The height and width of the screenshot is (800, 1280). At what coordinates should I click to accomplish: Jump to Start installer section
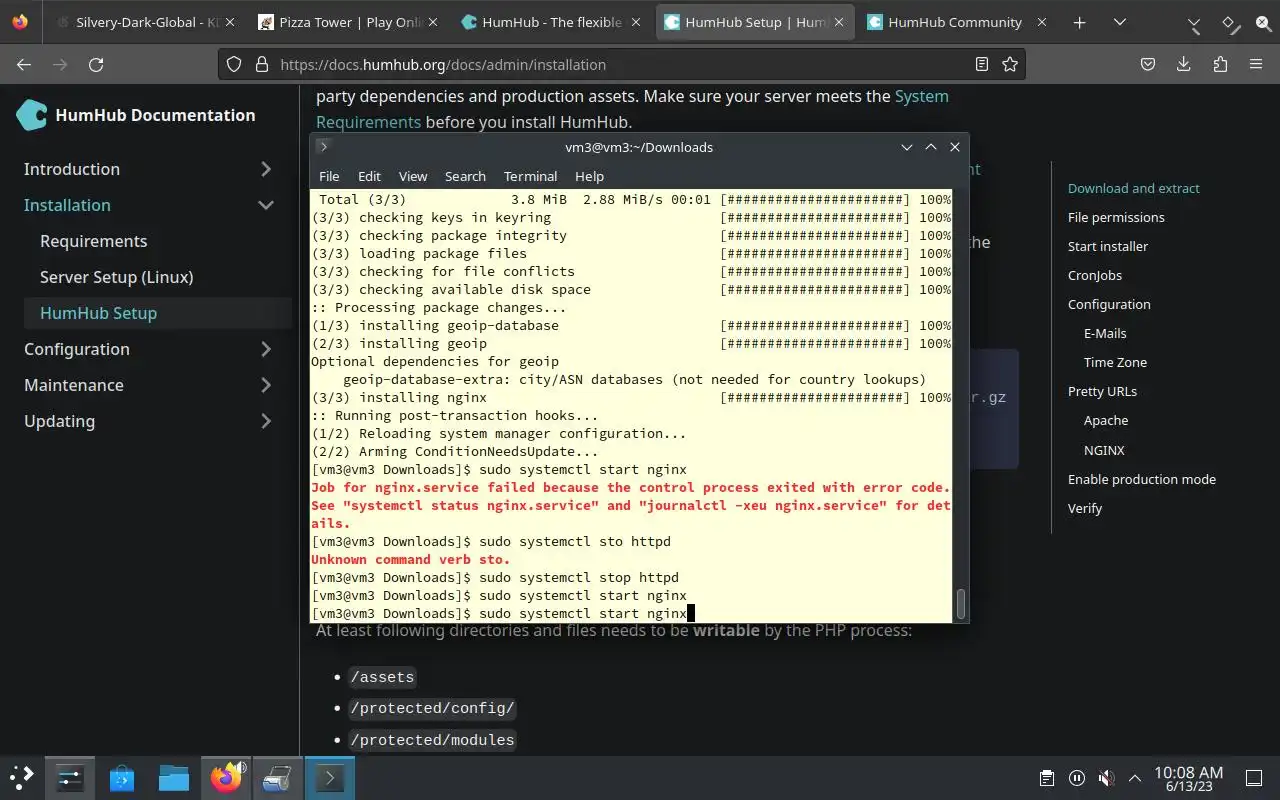[x=1108, y=246]
